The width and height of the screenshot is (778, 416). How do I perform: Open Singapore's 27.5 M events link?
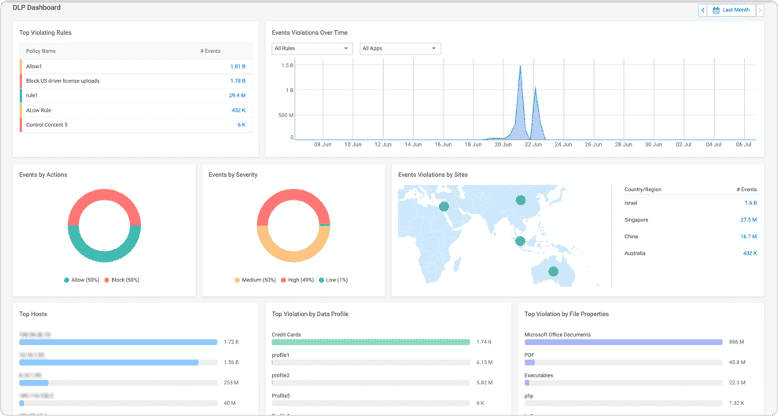[x=749, y=220]
